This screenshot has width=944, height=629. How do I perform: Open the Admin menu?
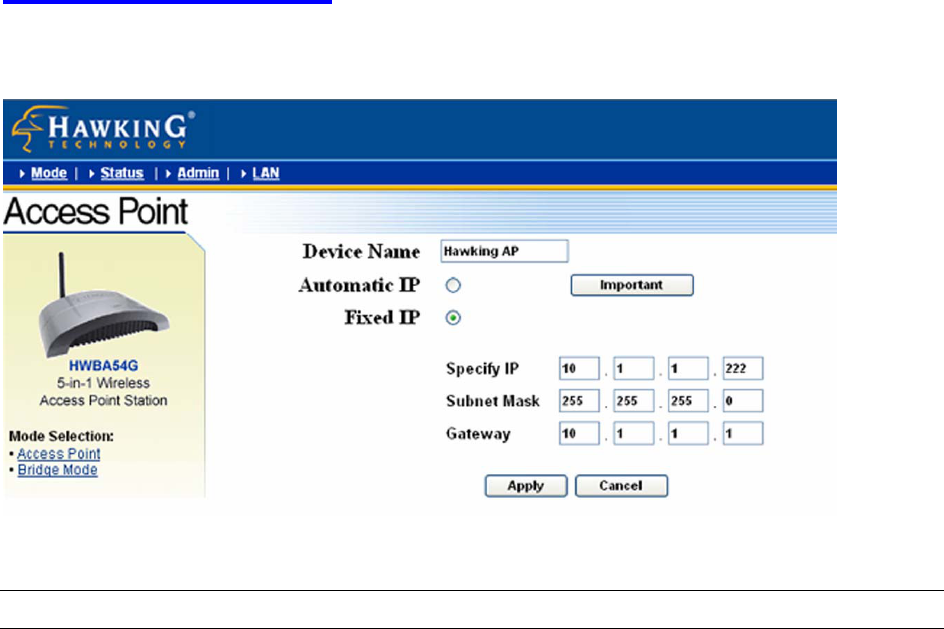click(x=198, y=173)
